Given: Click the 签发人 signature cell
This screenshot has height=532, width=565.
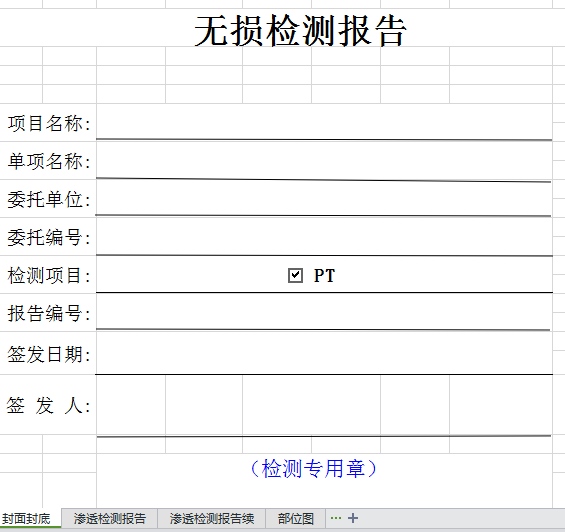Looking at the screenshot, I should 324,405.
